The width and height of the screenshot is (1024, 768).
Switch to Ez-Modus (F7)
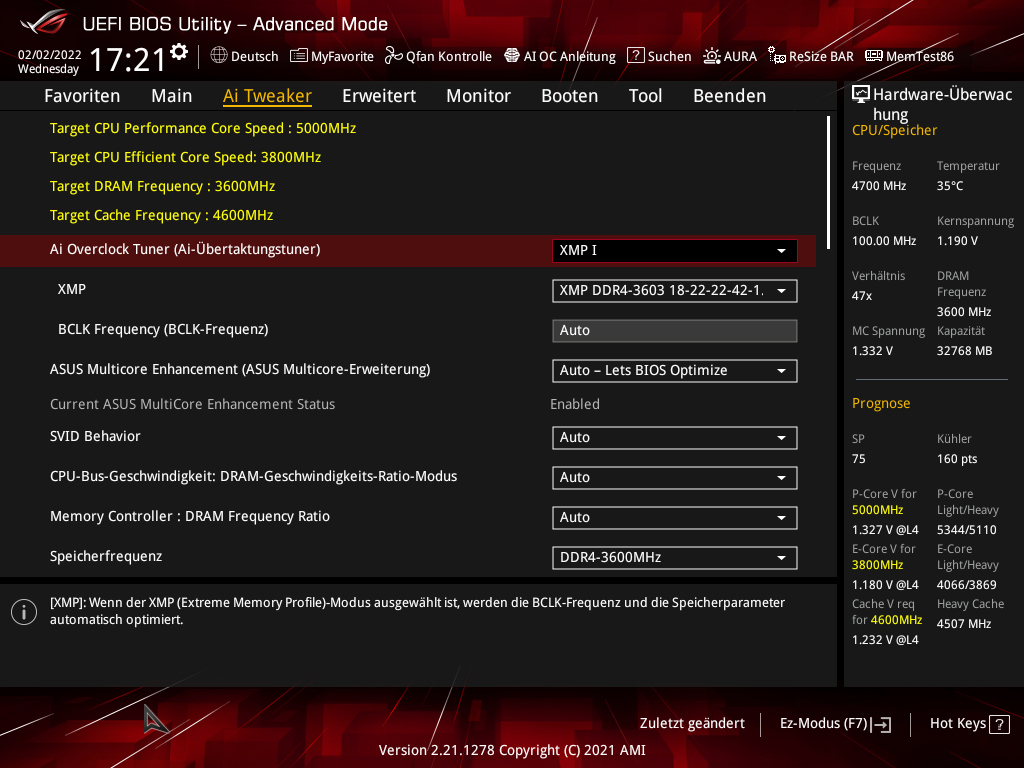835,724
